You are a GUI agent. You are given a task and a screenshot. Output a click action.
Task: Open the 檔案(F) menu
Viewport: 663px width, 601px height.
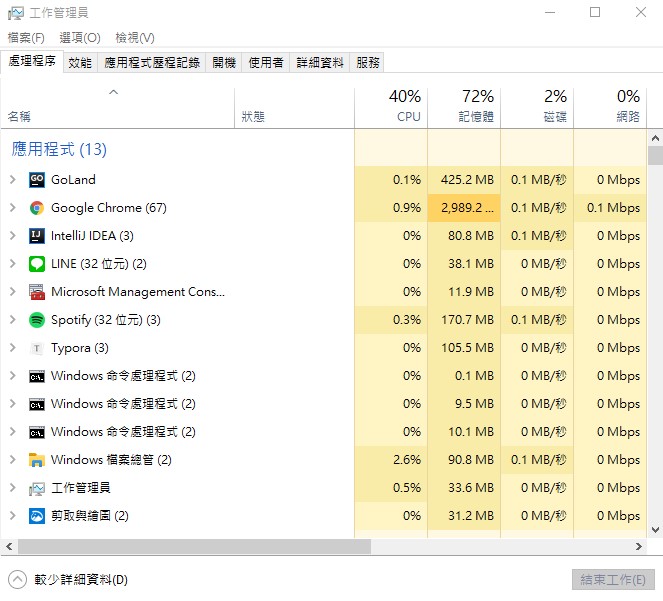(26, 38)
